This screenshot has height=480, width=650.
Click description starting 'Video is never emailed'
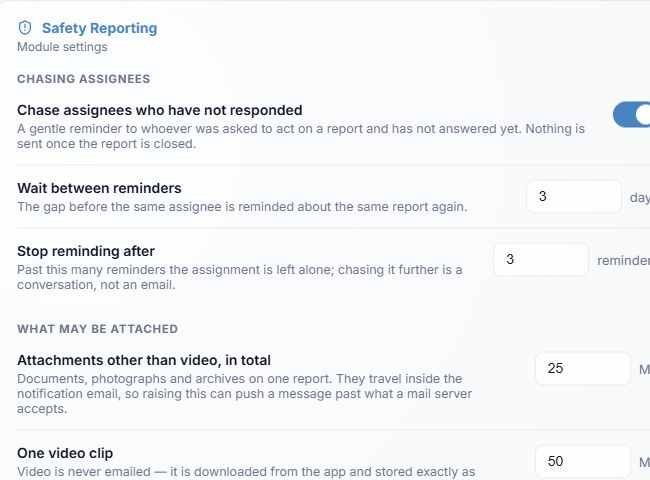[246, 472]
